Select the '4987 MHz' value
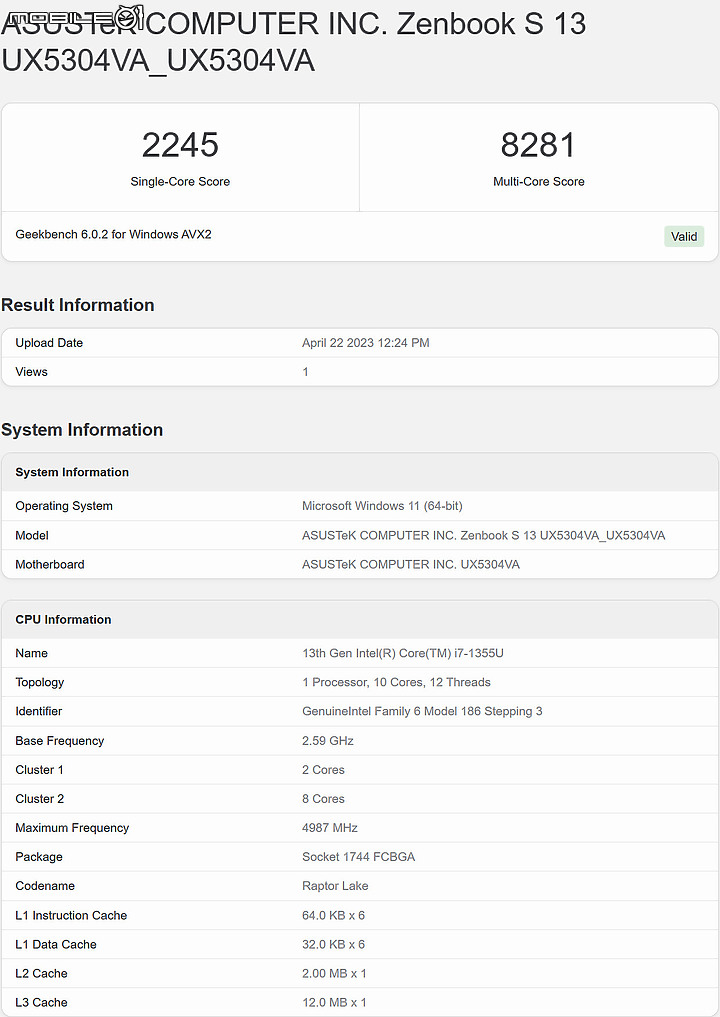This screenshot has height=1017, width=720. click(330, 828)
